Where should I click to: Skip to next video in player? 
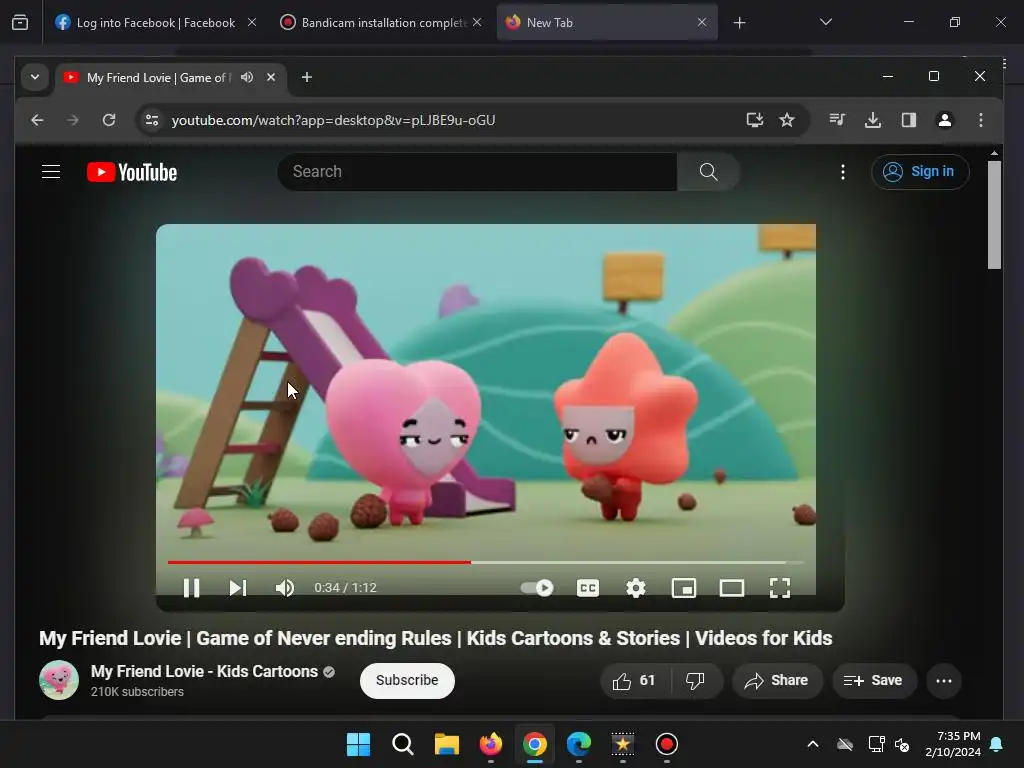(238, 588)
